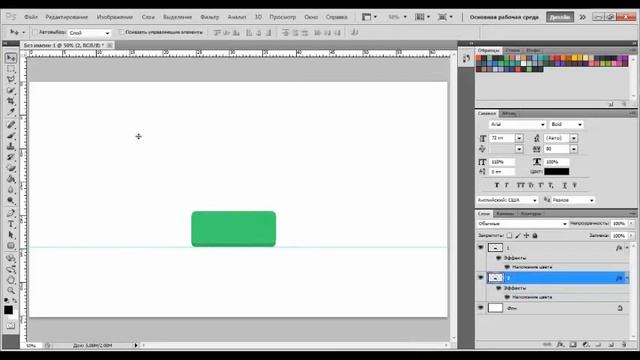Select the 3D Rotate tool
Screen dimensions: 640x360
pos(11,258)
